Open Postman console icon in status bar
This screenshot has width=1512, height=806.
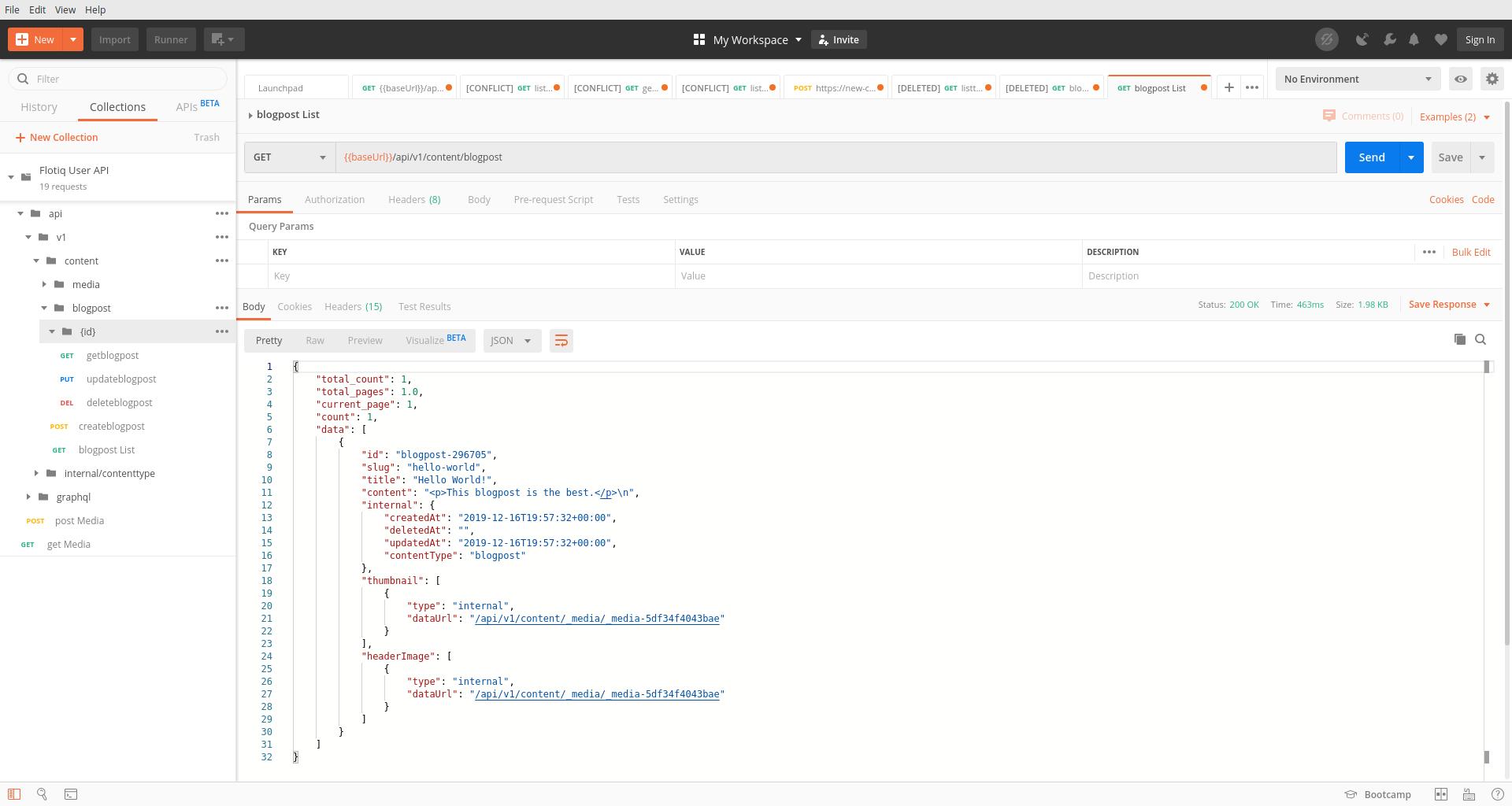(71, 794)
